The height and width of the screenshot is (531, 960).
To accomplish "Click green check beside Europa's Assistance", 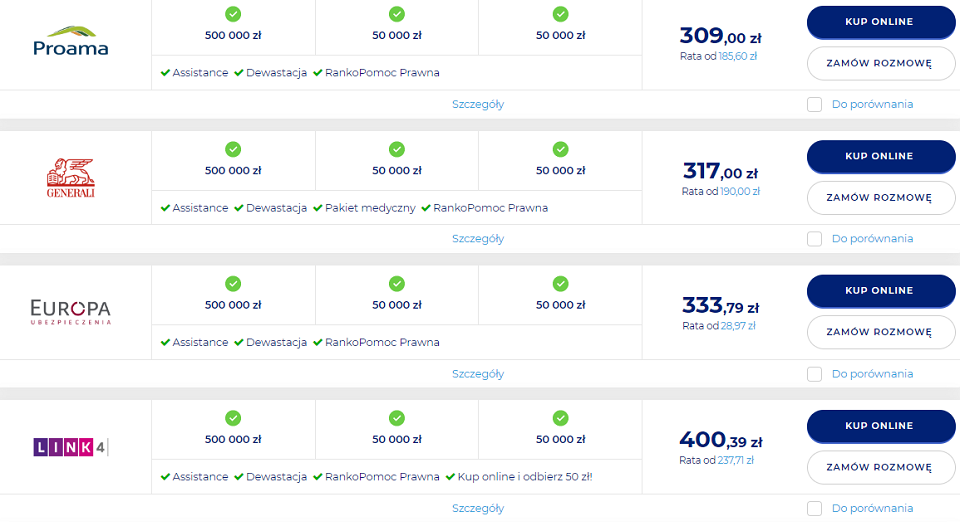I will pos(165,342).
